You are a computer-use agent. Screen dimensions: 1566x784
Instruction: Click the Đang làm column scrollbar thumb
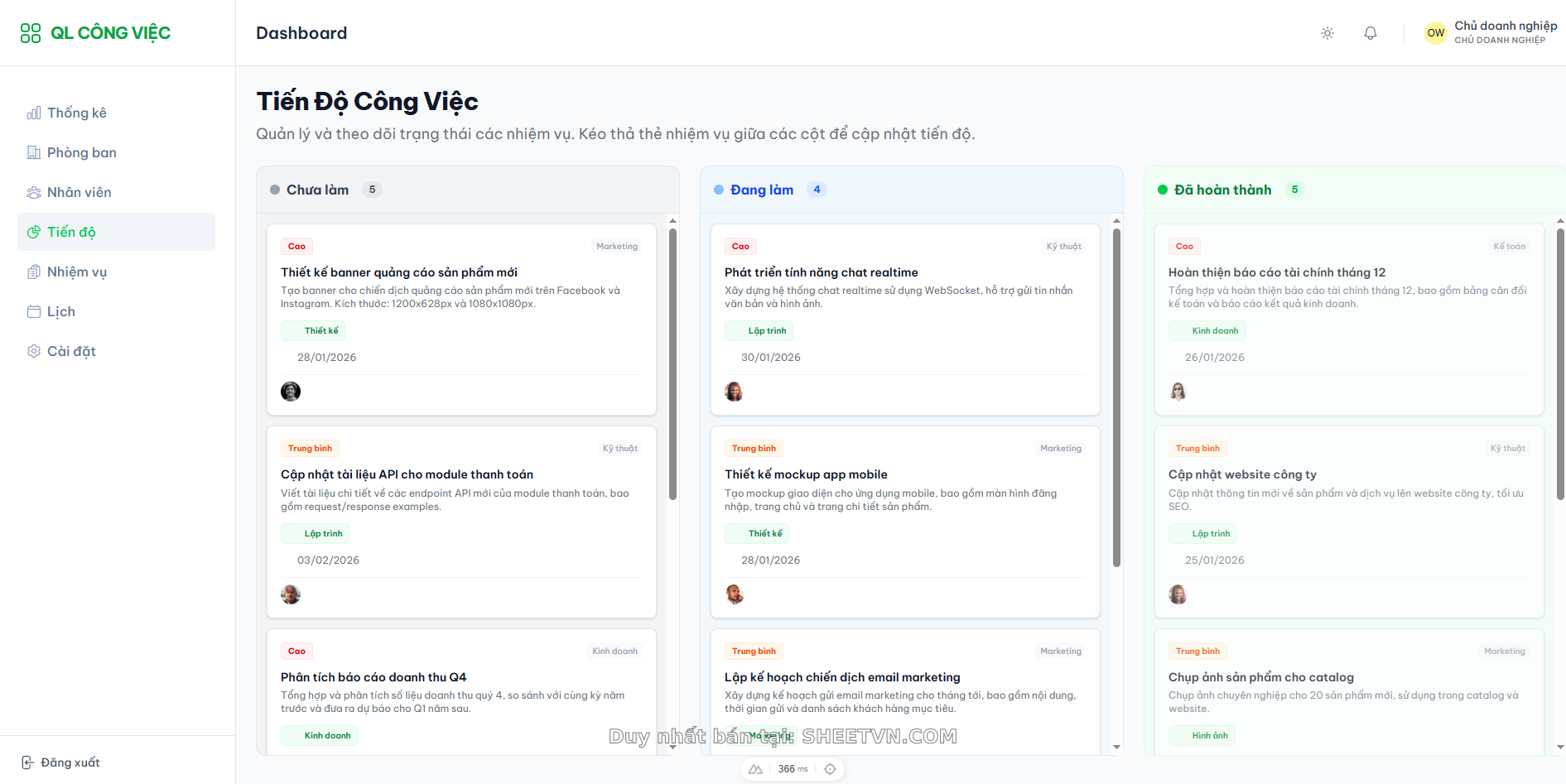coord(1116,397)
